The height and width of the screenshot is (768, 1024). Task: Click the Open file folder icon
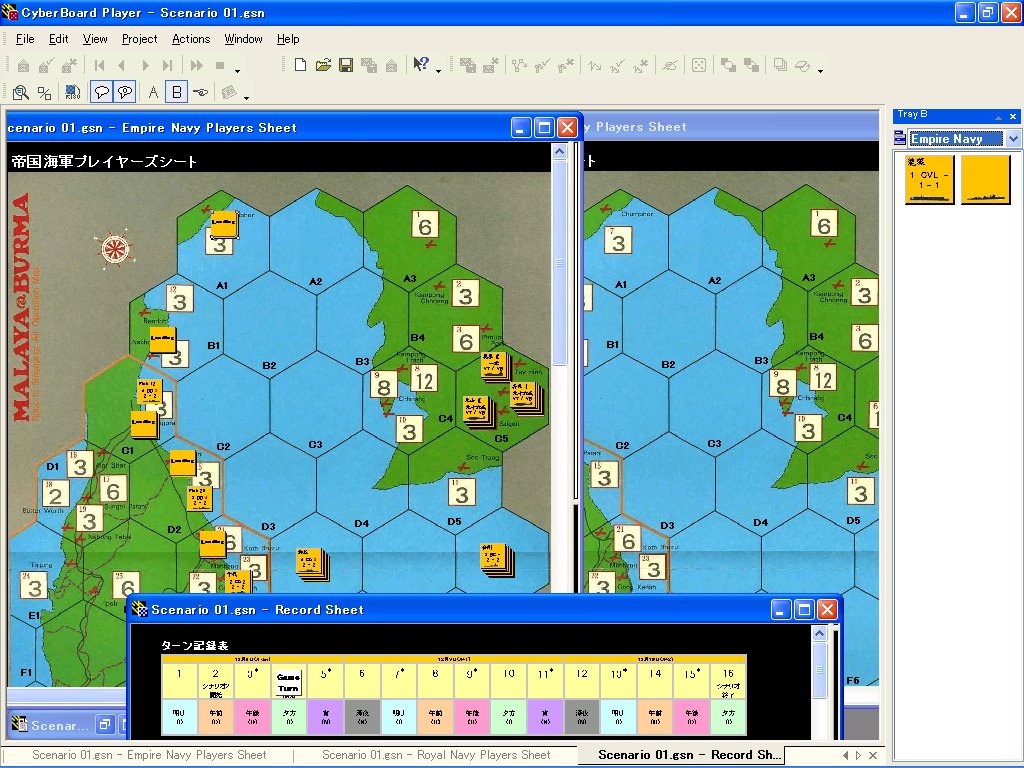click(323, 65)
